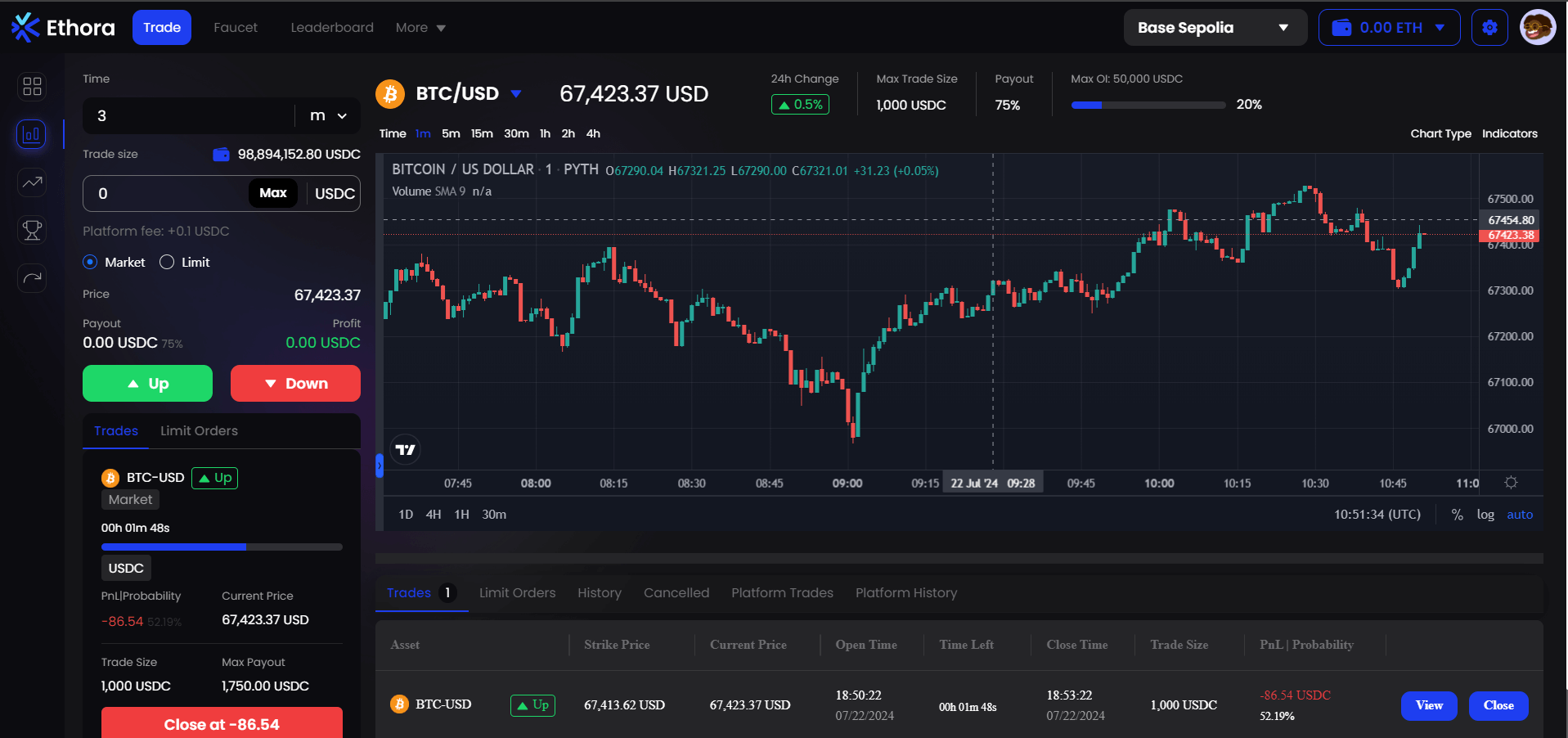The width and height of the screenshot is (1568, 738).
Task: Switch to the History tab
Action: [x=599, y=593]
